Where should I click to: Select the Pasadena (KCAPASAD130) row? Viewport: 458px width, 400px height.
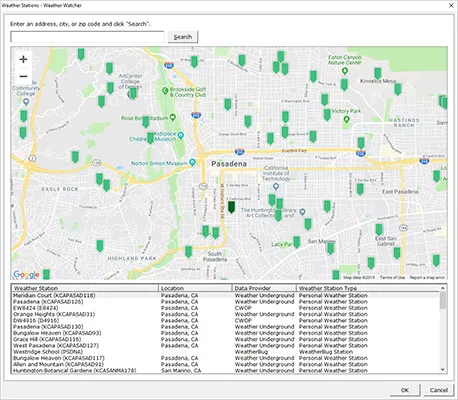[x=226, y=327]
